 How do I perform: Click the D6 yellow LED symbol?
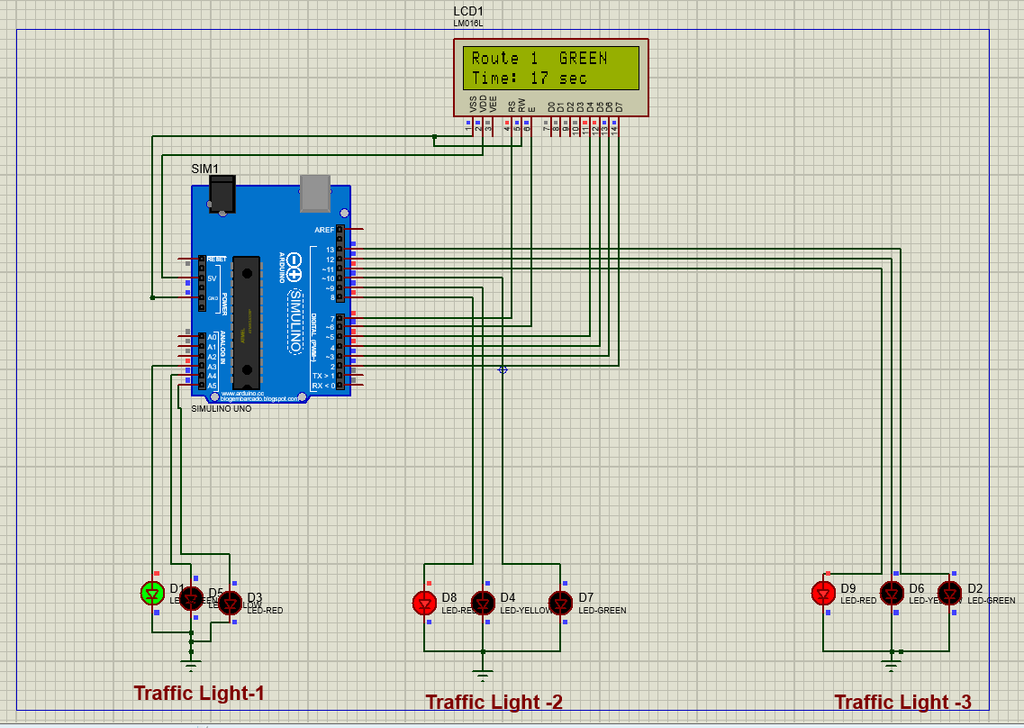coord(891,593)
